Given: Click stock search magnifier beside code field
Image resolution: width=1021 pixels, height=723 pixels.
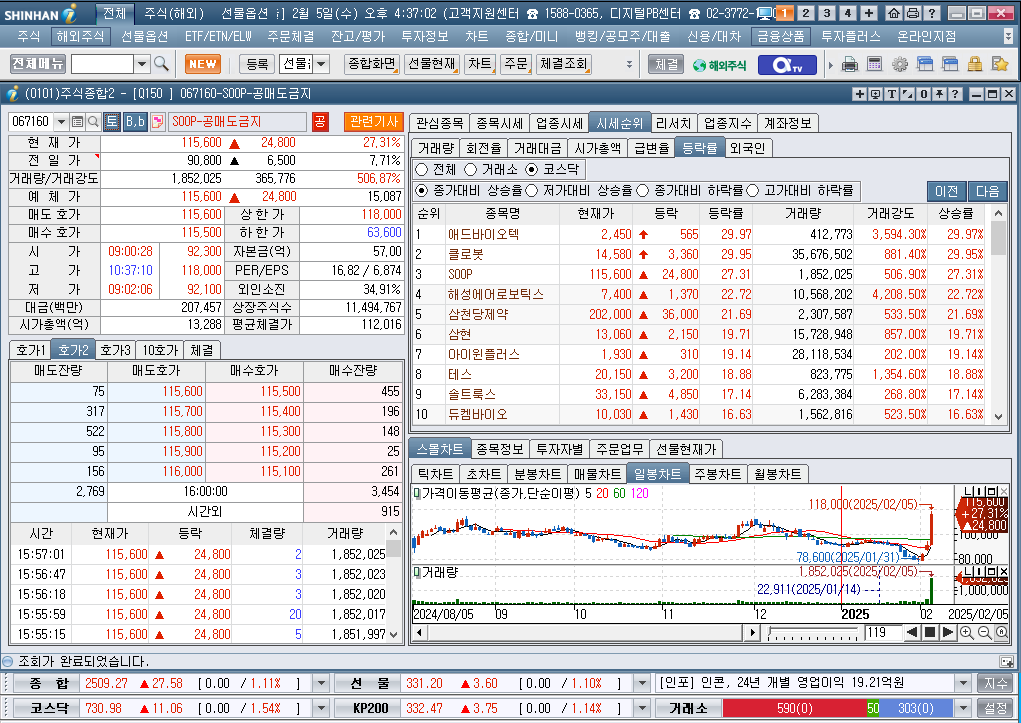Looking at the screenshot, I should click(x=93, y=122).
